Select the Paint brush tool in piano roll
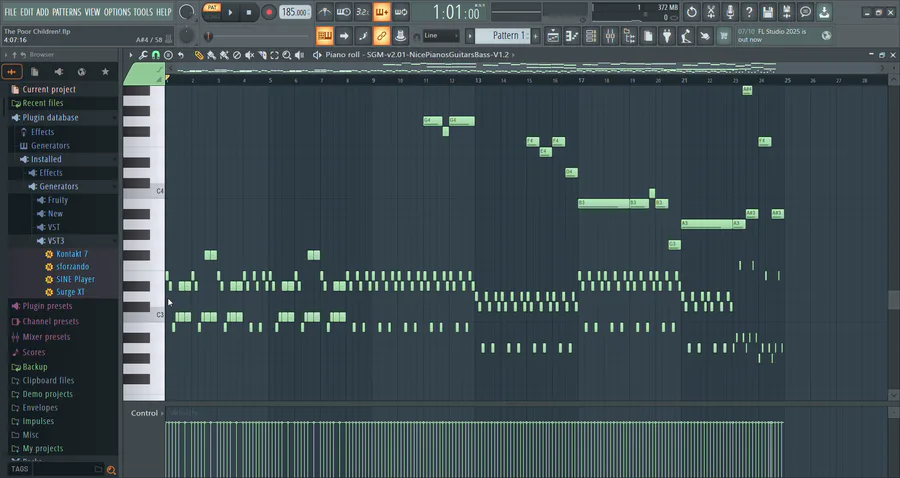 [x=211, y=55]
